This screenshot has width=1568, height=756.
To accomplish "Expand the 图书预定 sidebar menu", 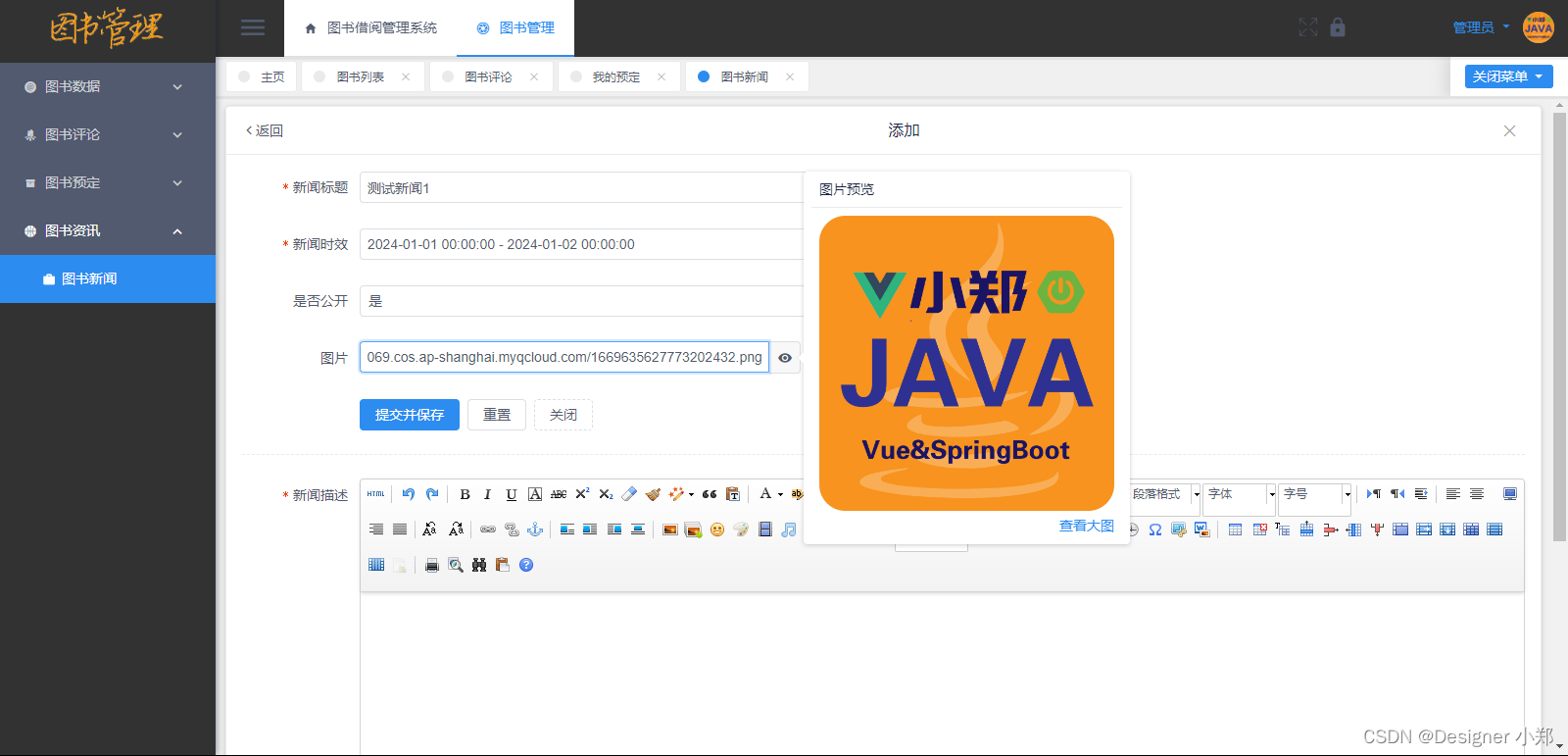I will pyautogui.click(x=108, y=182).
